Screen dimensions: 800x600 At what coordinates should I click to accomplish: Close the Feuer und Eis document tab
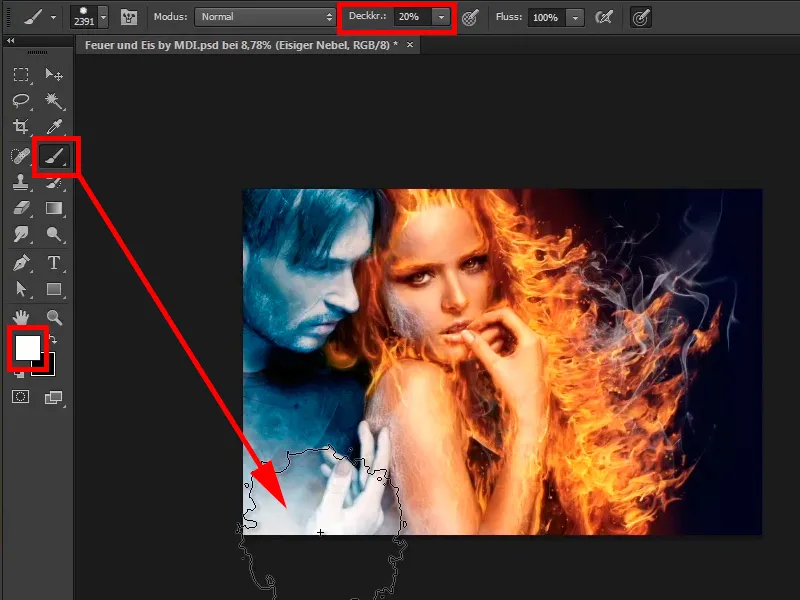(x=410, y=45)
